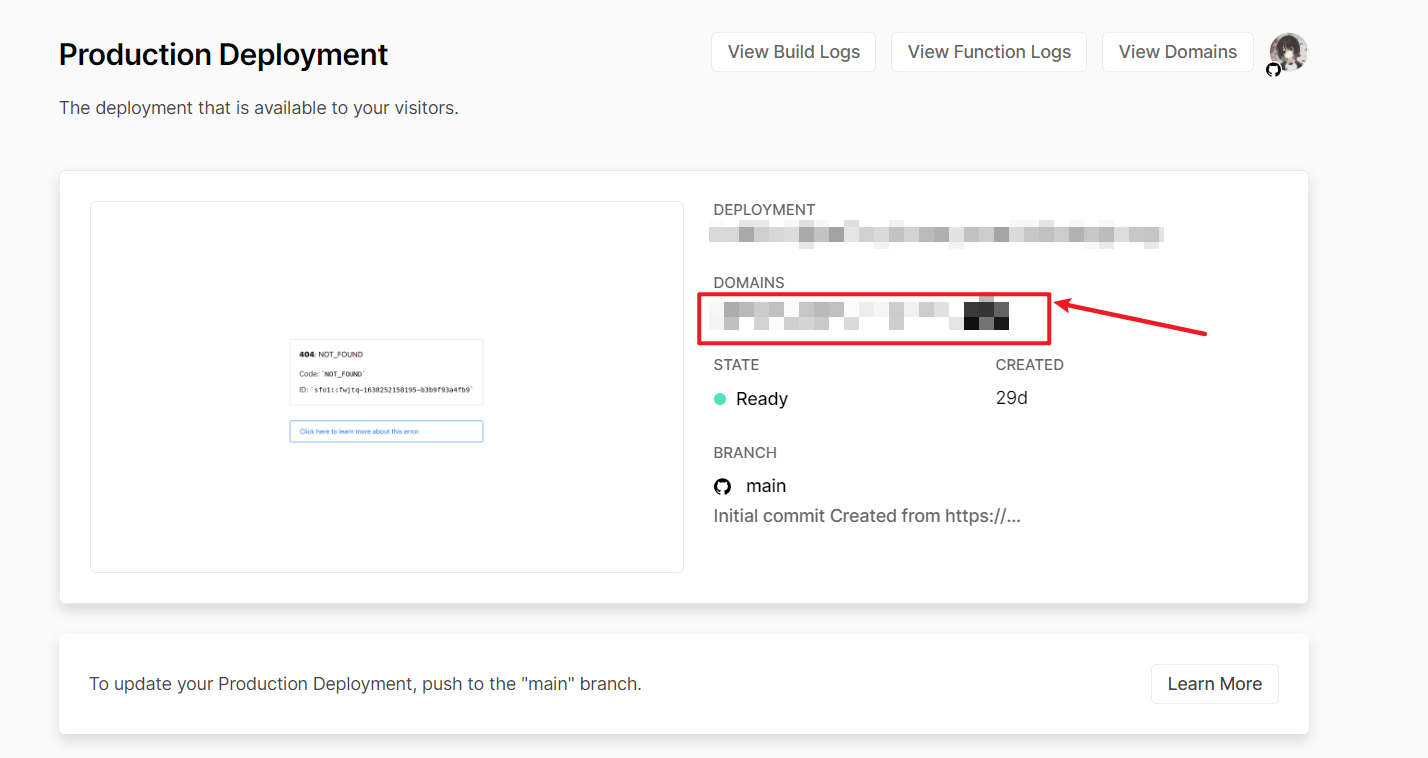Open View Function Logs
1428x758 pixels.
click(x=988, y=52)
